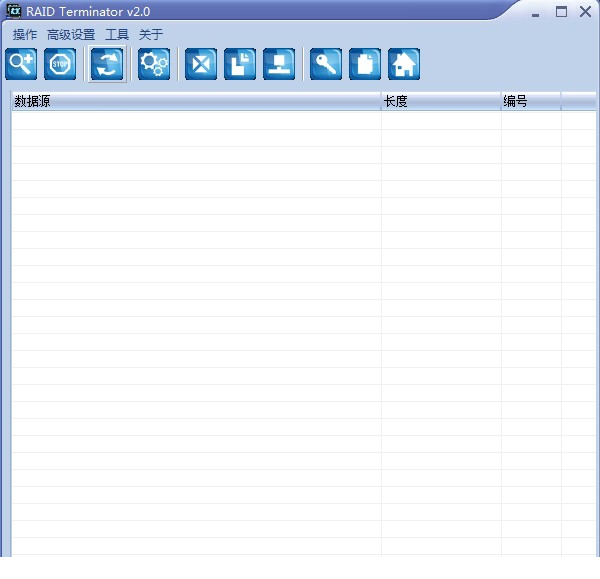Open the 工具 menu
This screenshot has height=579, width=600.
pyautogui.click(x=117, y=35)
